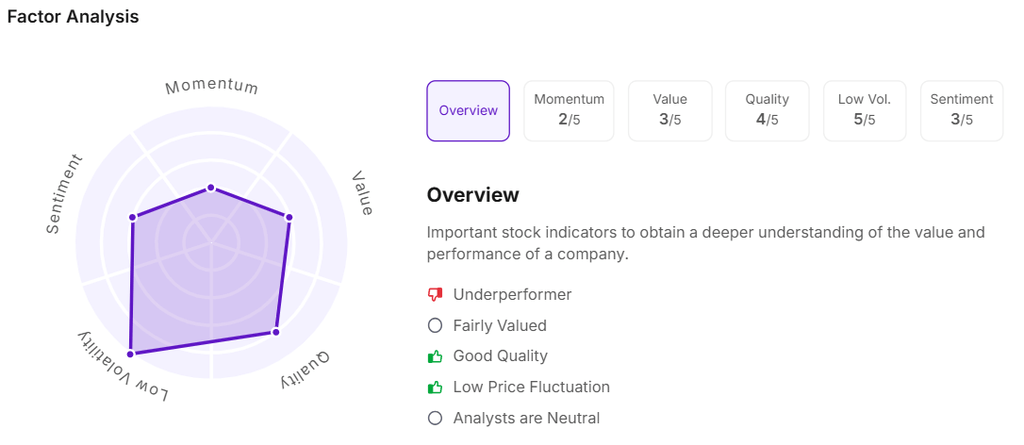The height and width of the screenshot is (445, 1024).
Task: Select the Overview tab
Action: 468,111
